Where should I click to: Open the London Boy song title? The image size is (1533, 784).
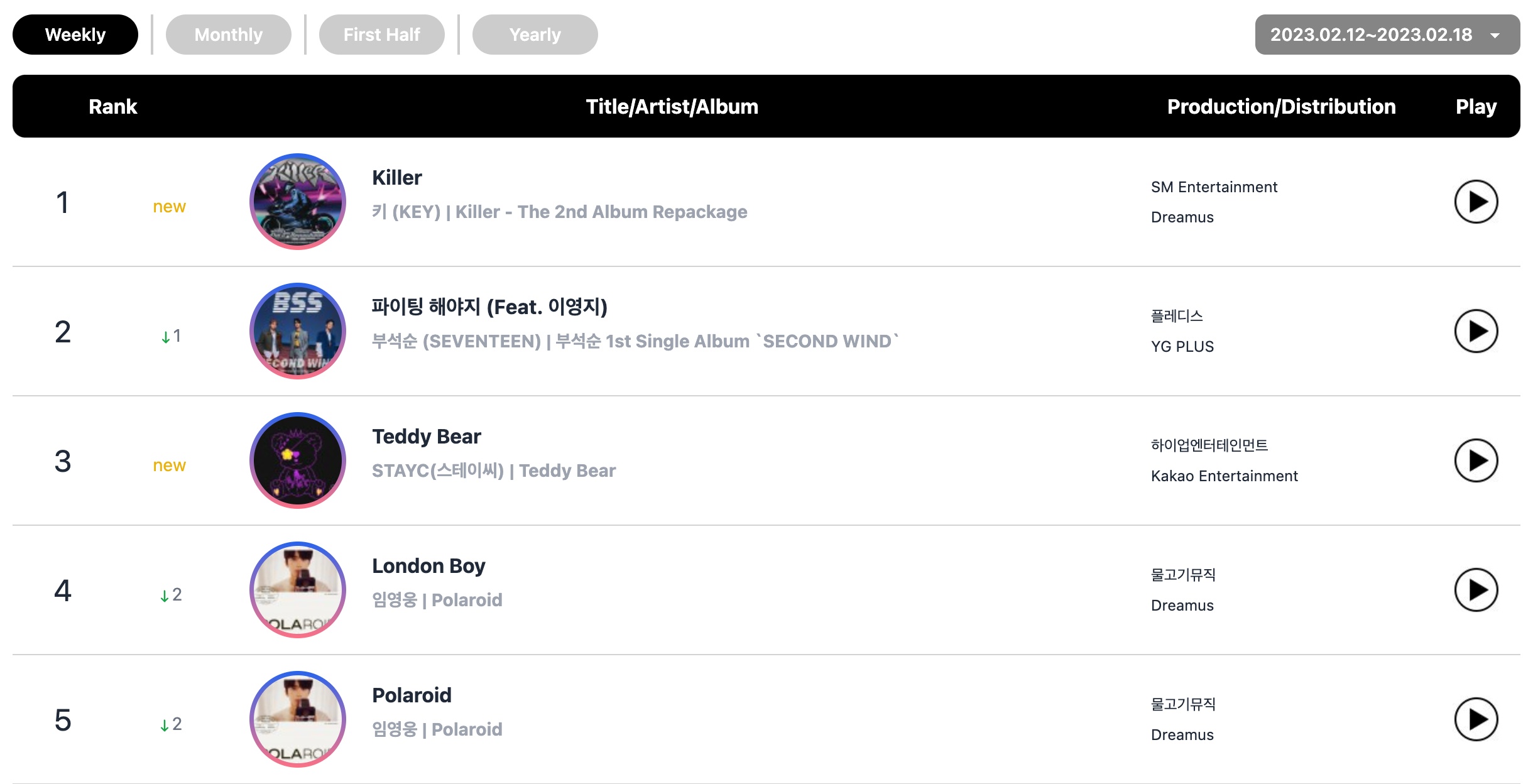tap(428, 566)
